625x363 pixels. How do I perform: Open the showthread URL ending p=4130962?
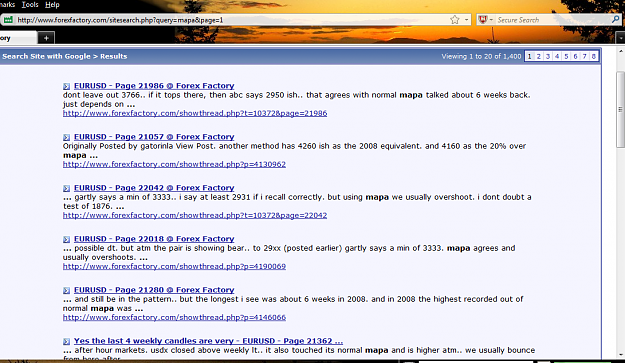(x=174, y=164)
